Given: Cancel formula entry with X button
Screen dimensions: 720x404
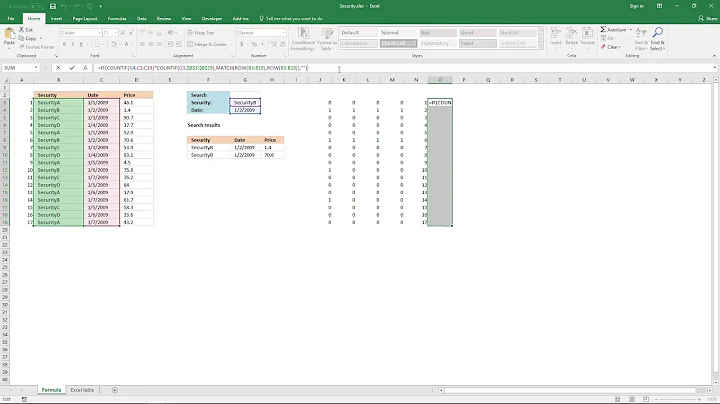Looking at the screenshot, I should click(58, 68).
